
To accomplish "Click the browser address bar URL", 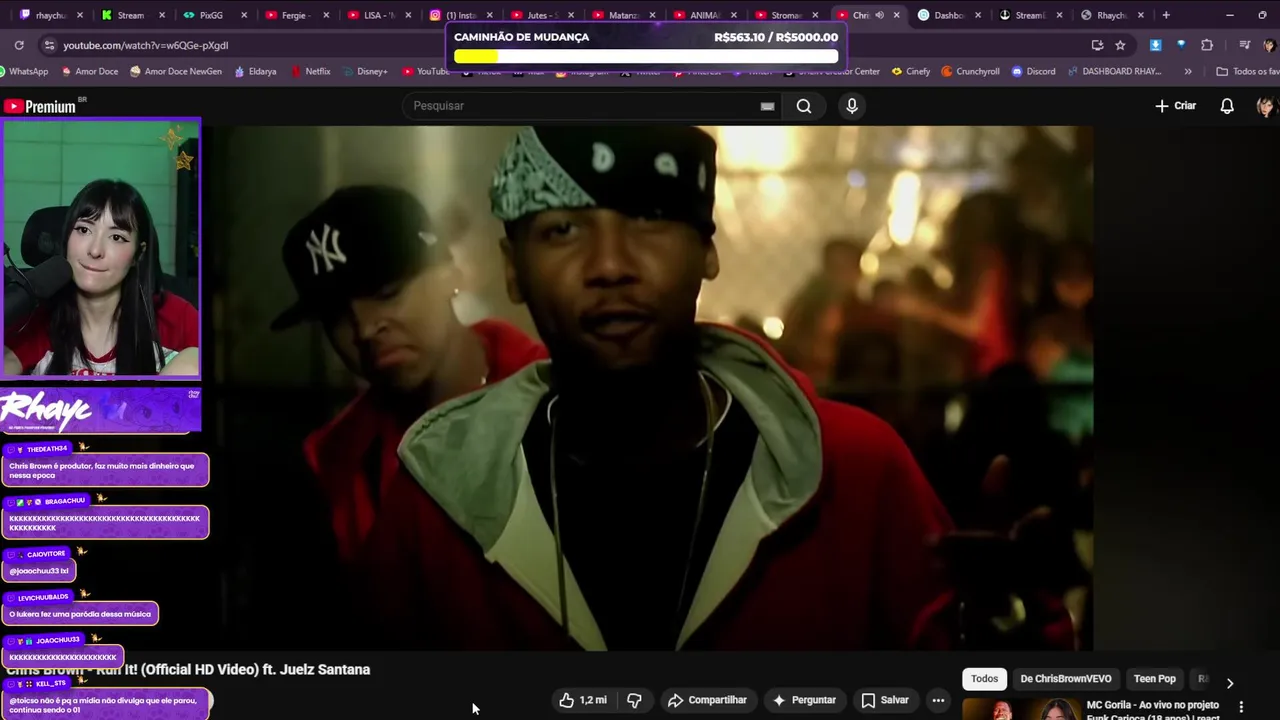I will (x=146, y=45).
